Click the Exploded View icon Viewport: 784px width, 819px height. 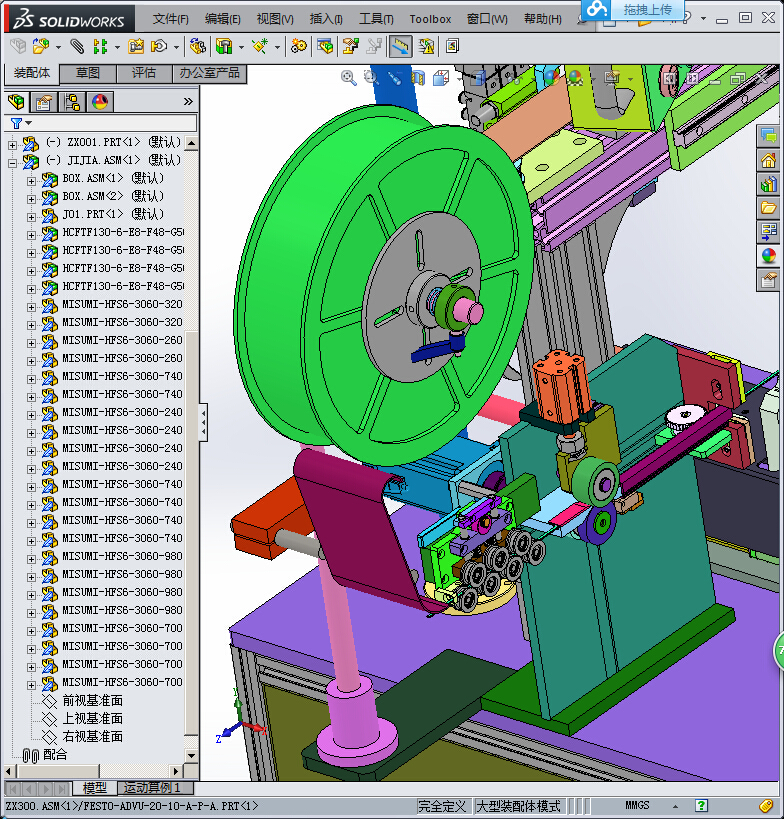point(350,46)
